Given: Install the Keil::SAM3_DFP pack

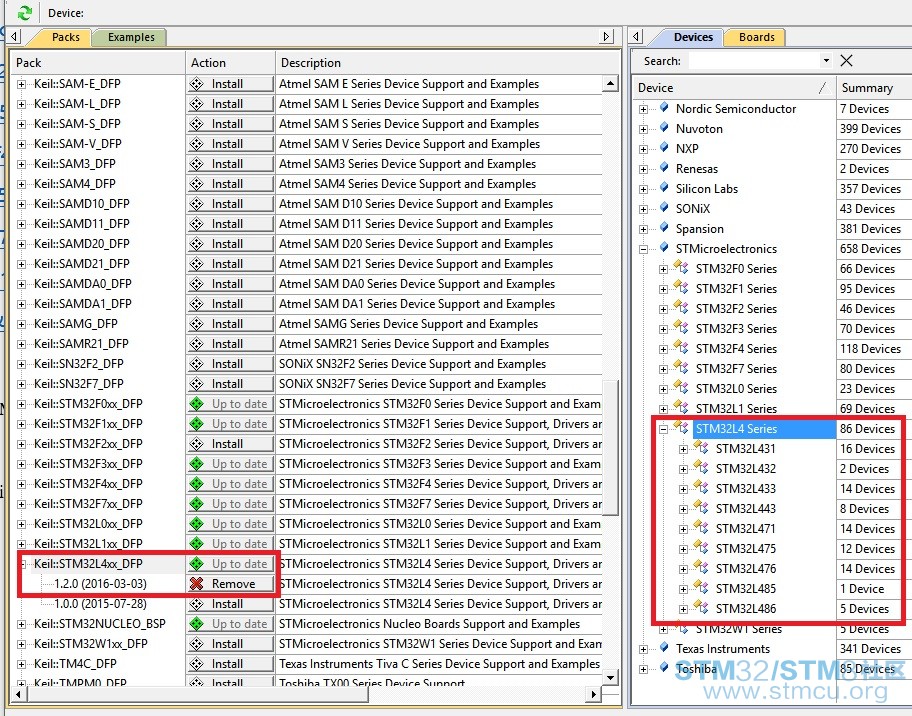Looking at the screenshot, I should click(x=230, y=164).
